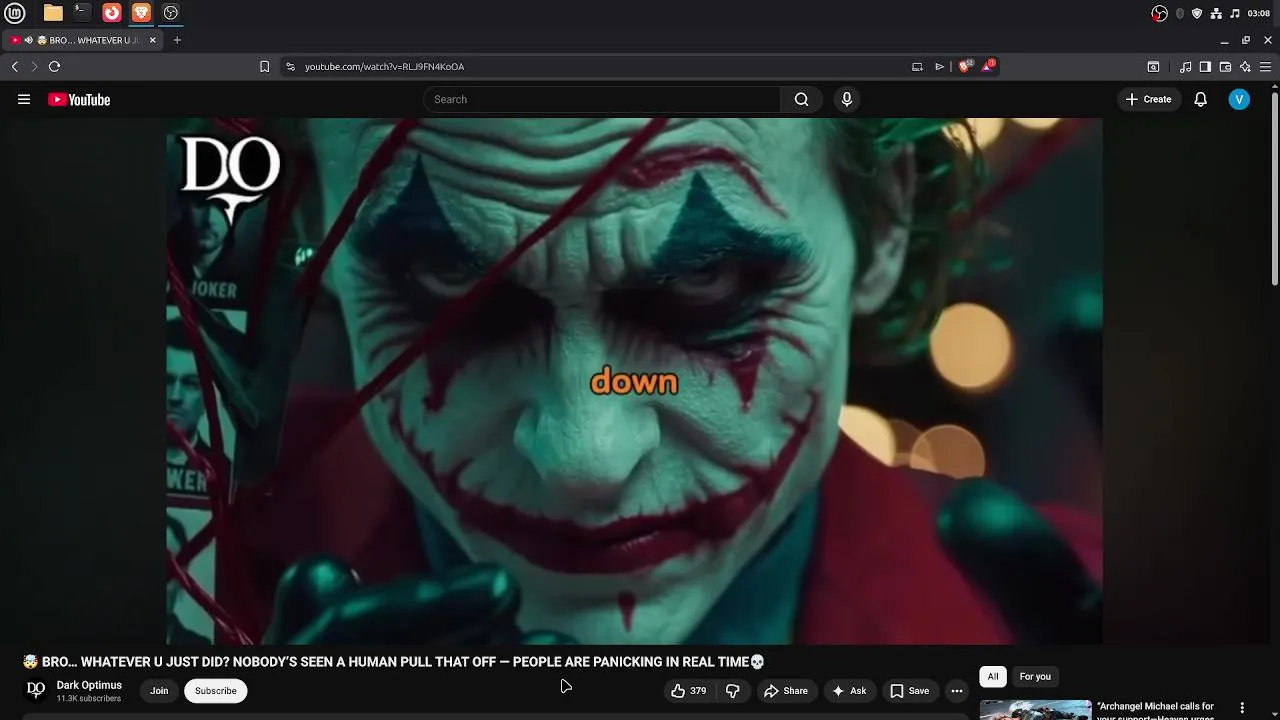This screenshot has width=1280, height=720.
Task: Open the Dark Optimus channel avatar
Action: click(x=36, y=690)
